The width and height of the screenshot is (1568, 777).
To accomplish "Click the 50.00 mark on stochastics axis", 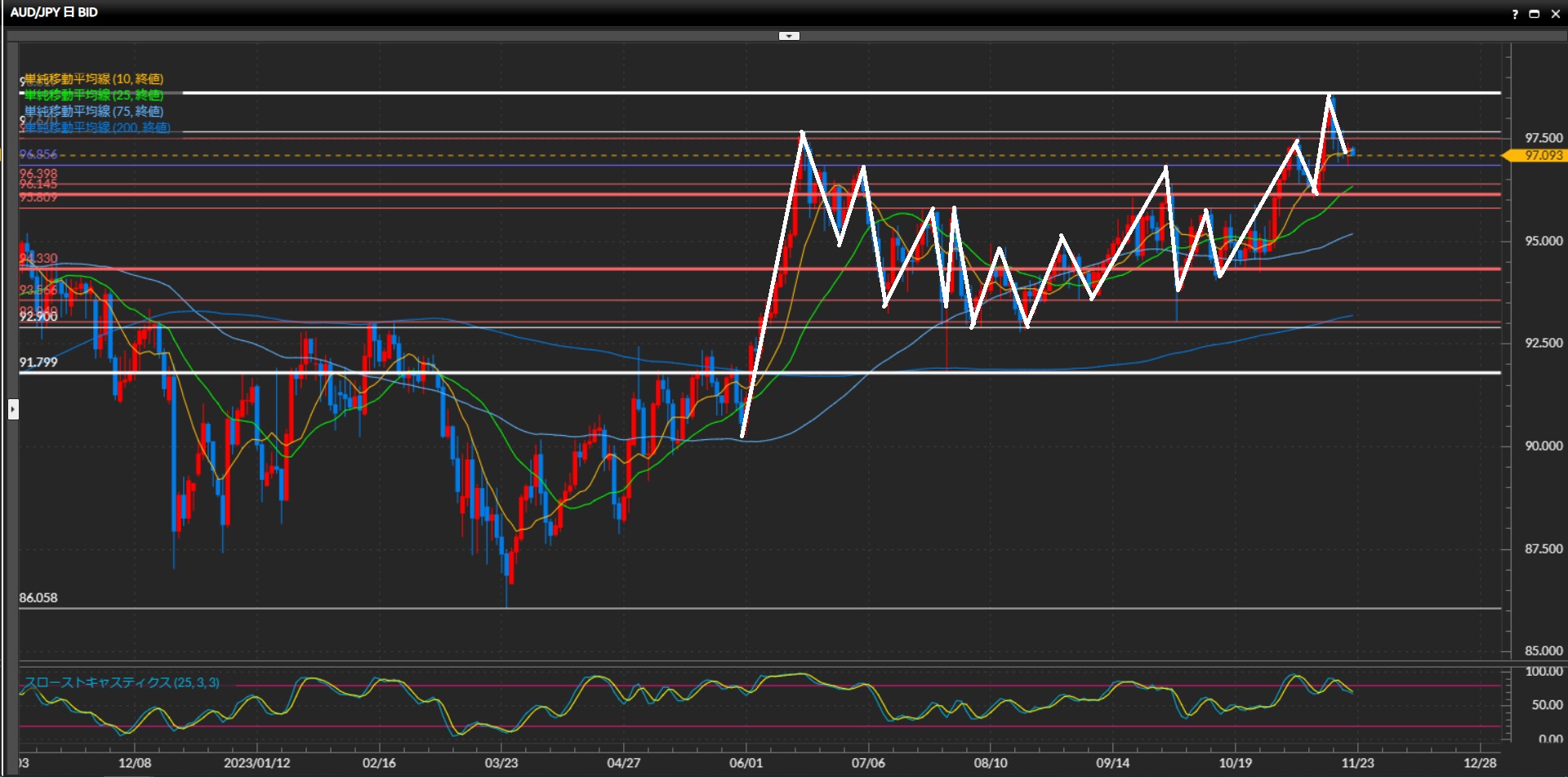I will [x=1547, y=704].
